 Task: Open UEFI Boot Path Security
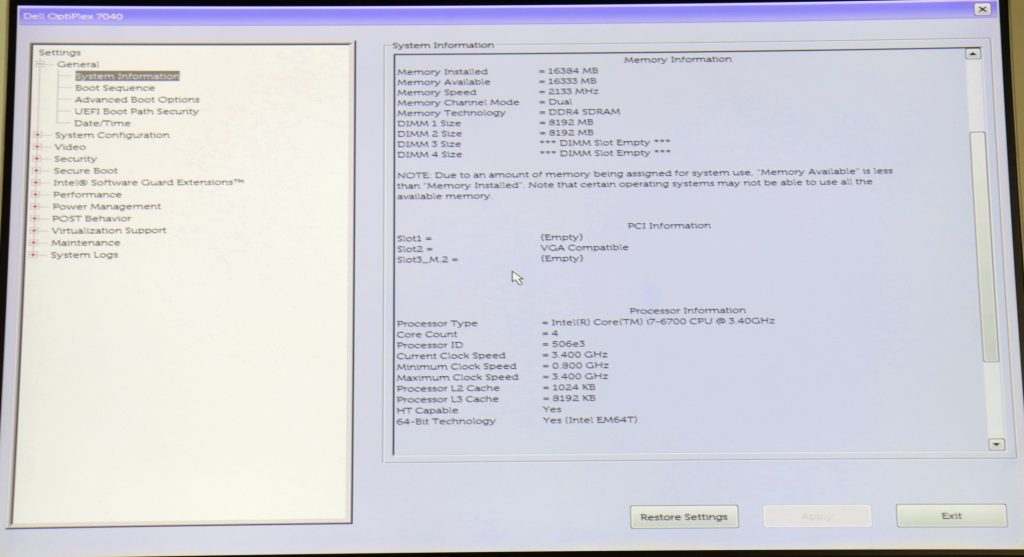point(136,112)
